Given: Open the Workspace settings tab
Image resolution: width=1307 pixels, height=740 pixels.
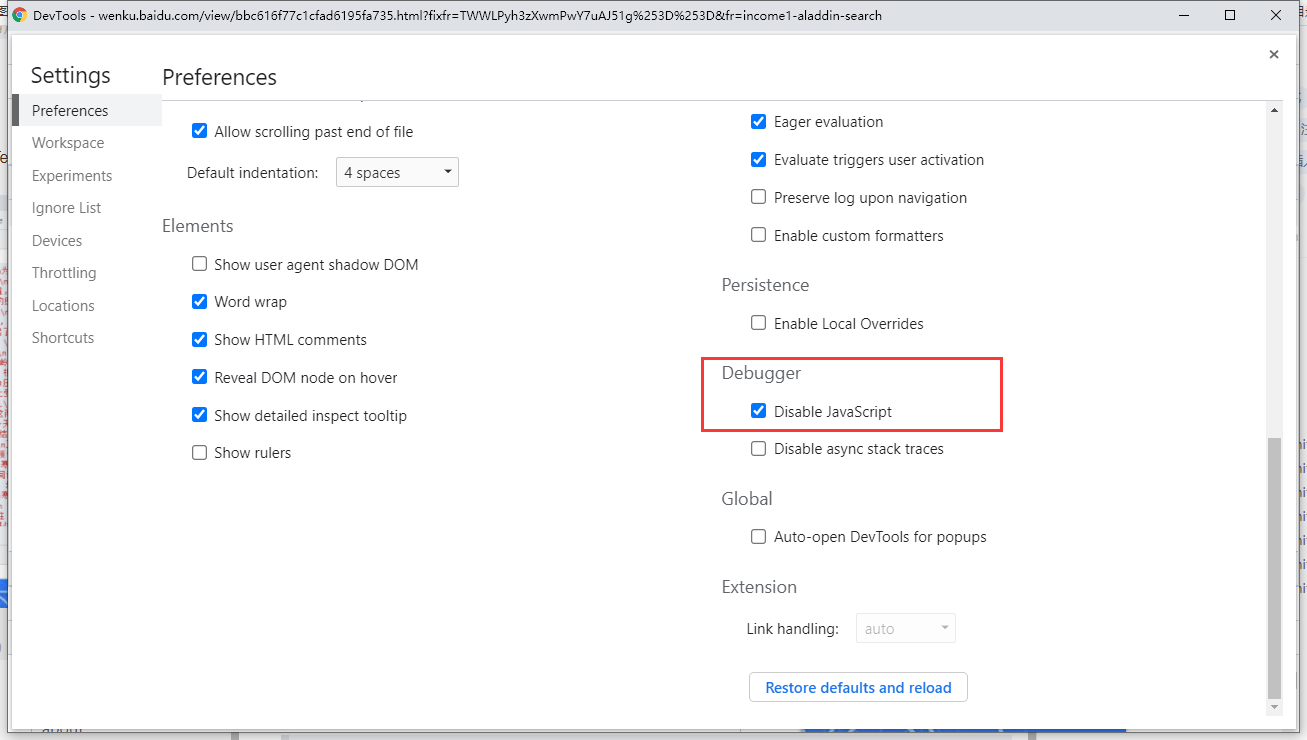Looking at the screenshot, I should click(68, 143).
